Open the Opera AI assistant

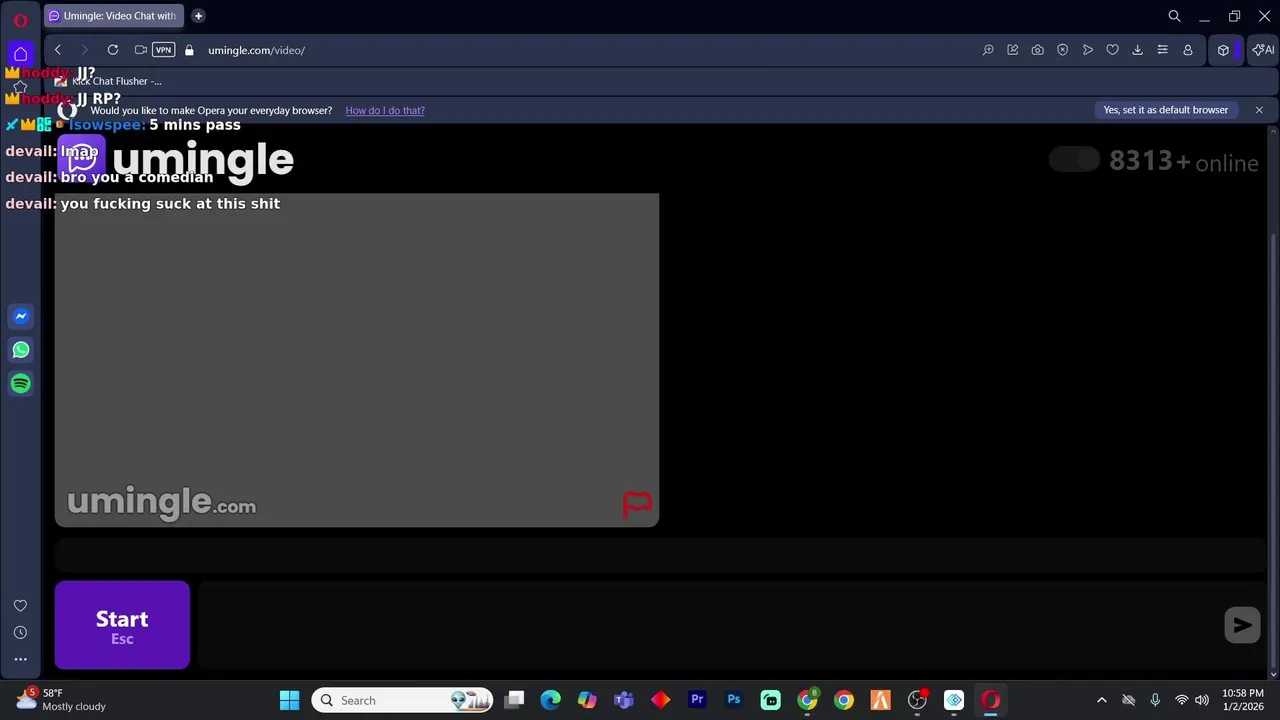coord(1263,50)
